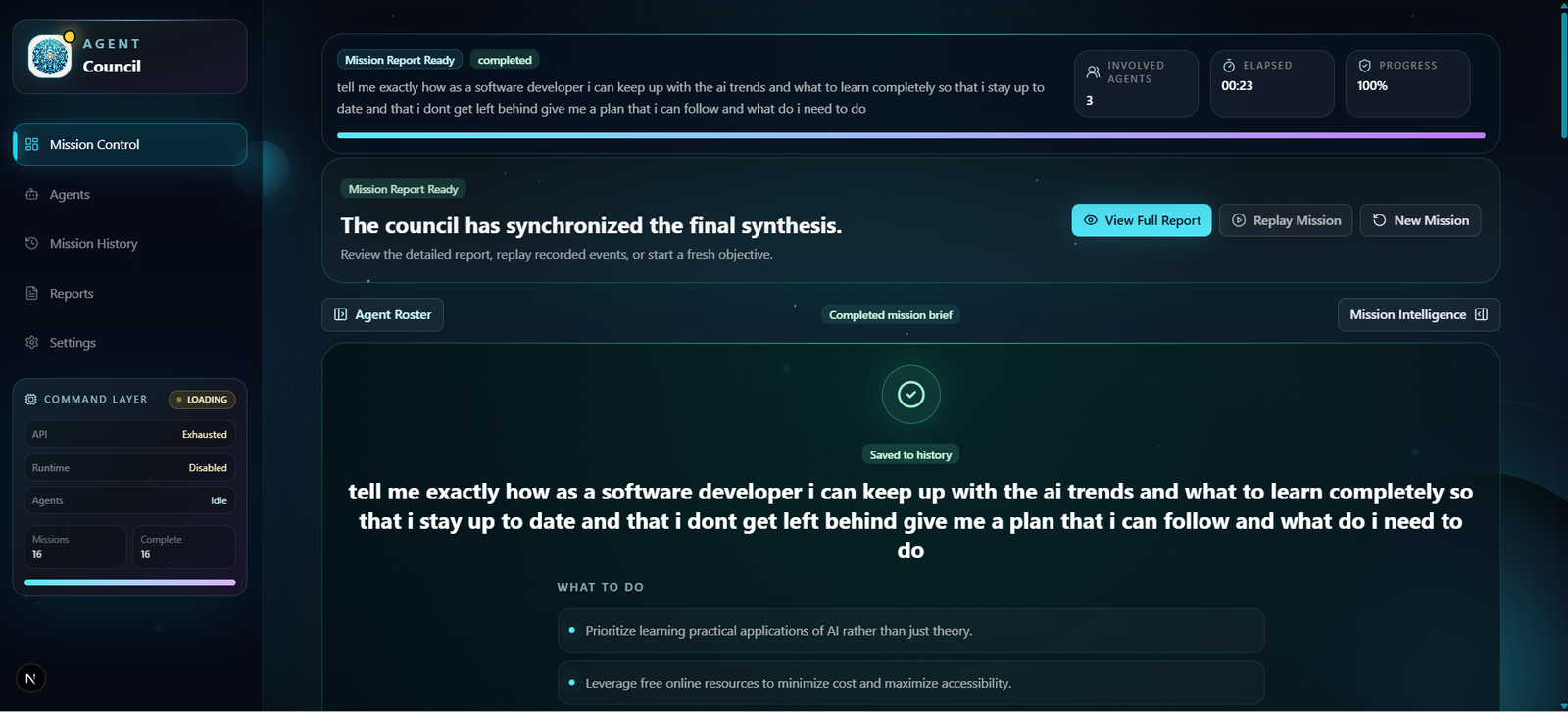Click the Agent Roster panel icon
This screenshot has height=712, width=1568.
[x=340, y=314]
